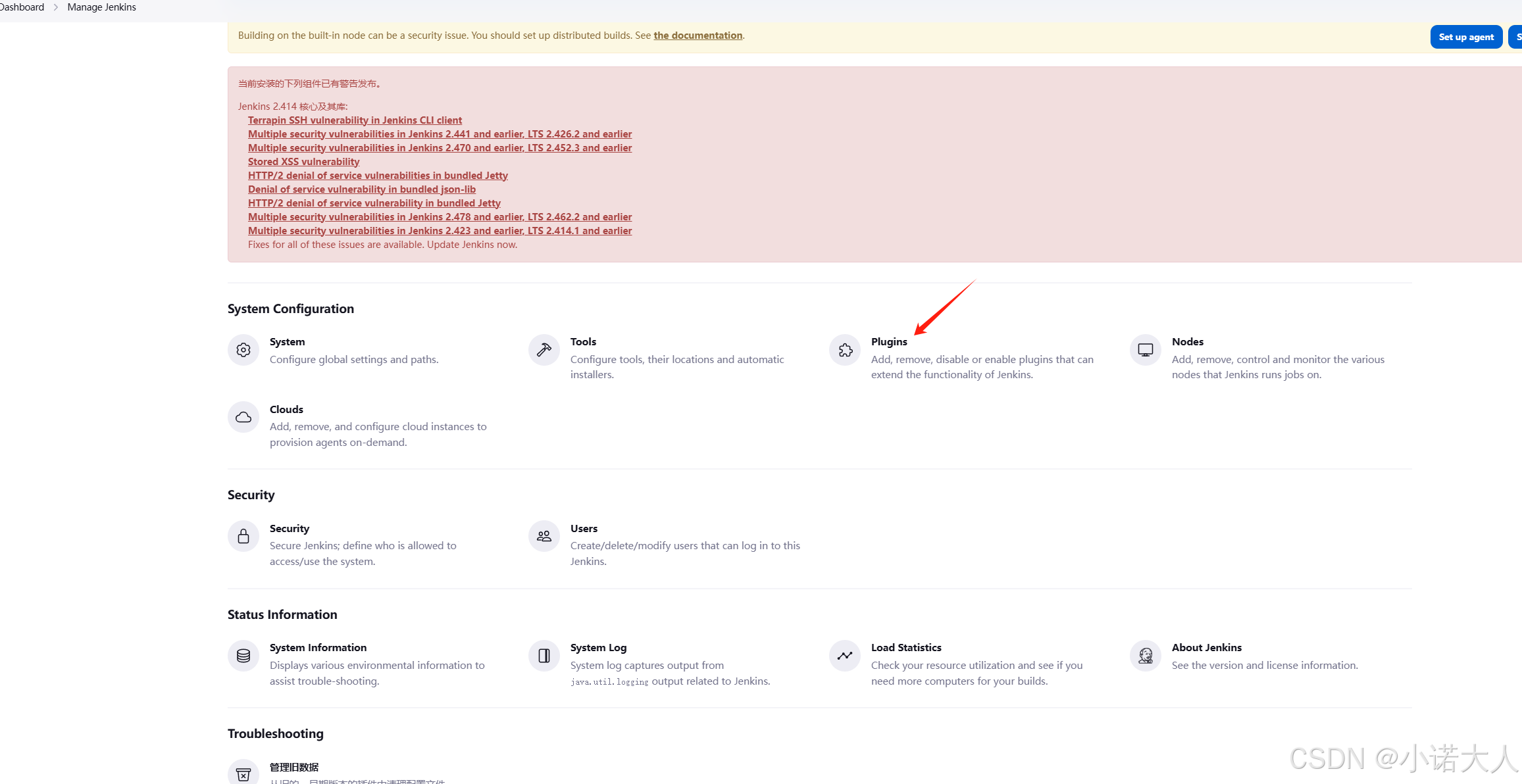1522x784 pixels.
Task: Click the System Log book icon
Action: (x=544, y=656)
